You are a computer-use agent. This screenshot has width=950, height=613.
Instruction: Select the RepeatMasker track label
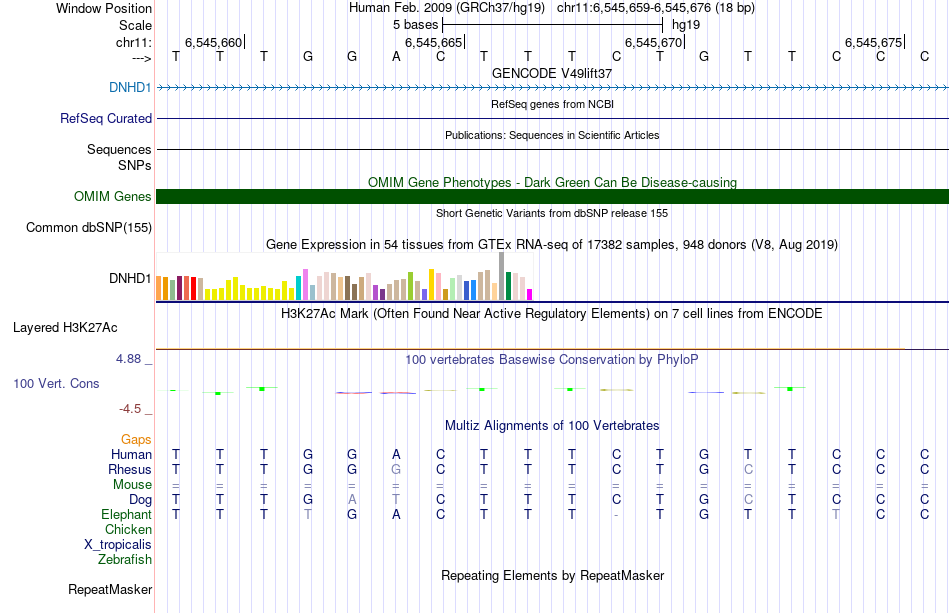click(110, 589)
